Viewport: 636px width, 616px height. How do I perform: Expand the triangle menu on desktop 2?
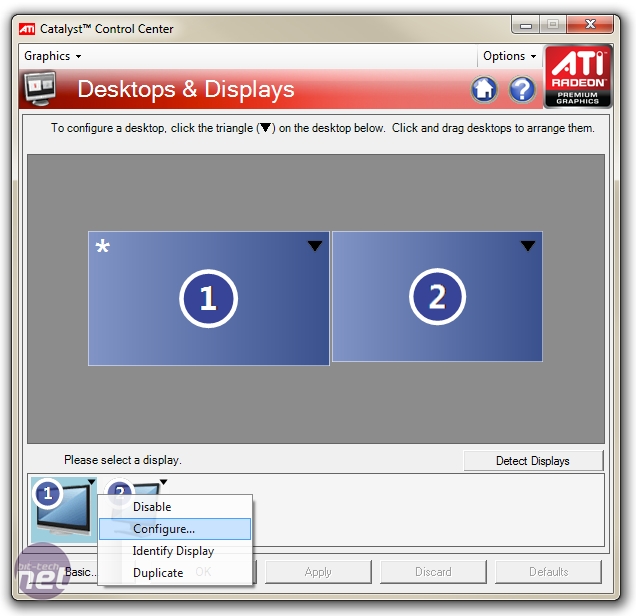coord(528,245)
